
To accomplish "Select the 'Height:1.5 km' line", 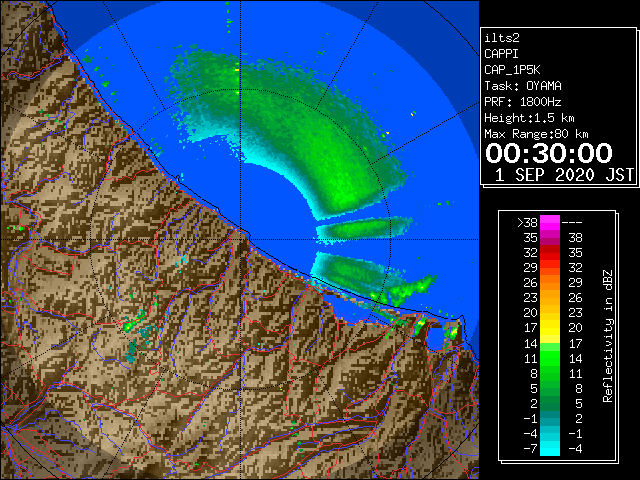I will 529,118.
